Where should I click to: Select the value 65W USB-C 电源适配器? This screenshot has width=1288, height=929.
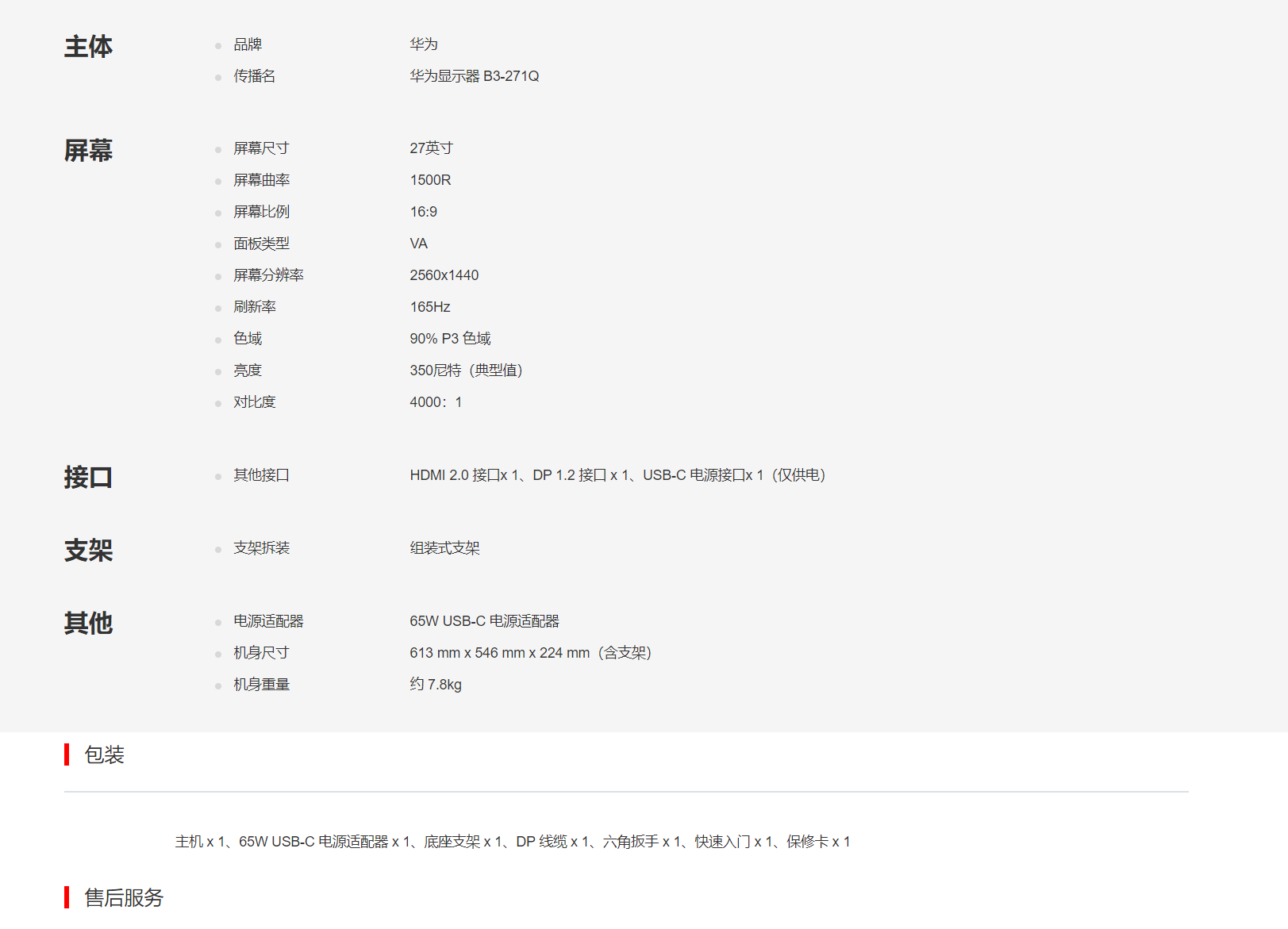pos(484,621)
